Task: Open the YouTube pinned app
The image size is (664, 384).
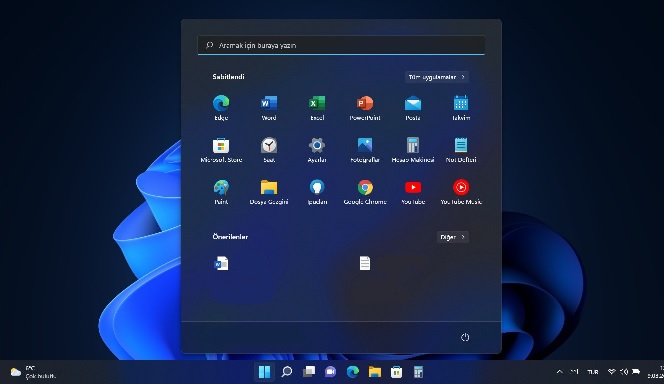Action: coord(413,191)
